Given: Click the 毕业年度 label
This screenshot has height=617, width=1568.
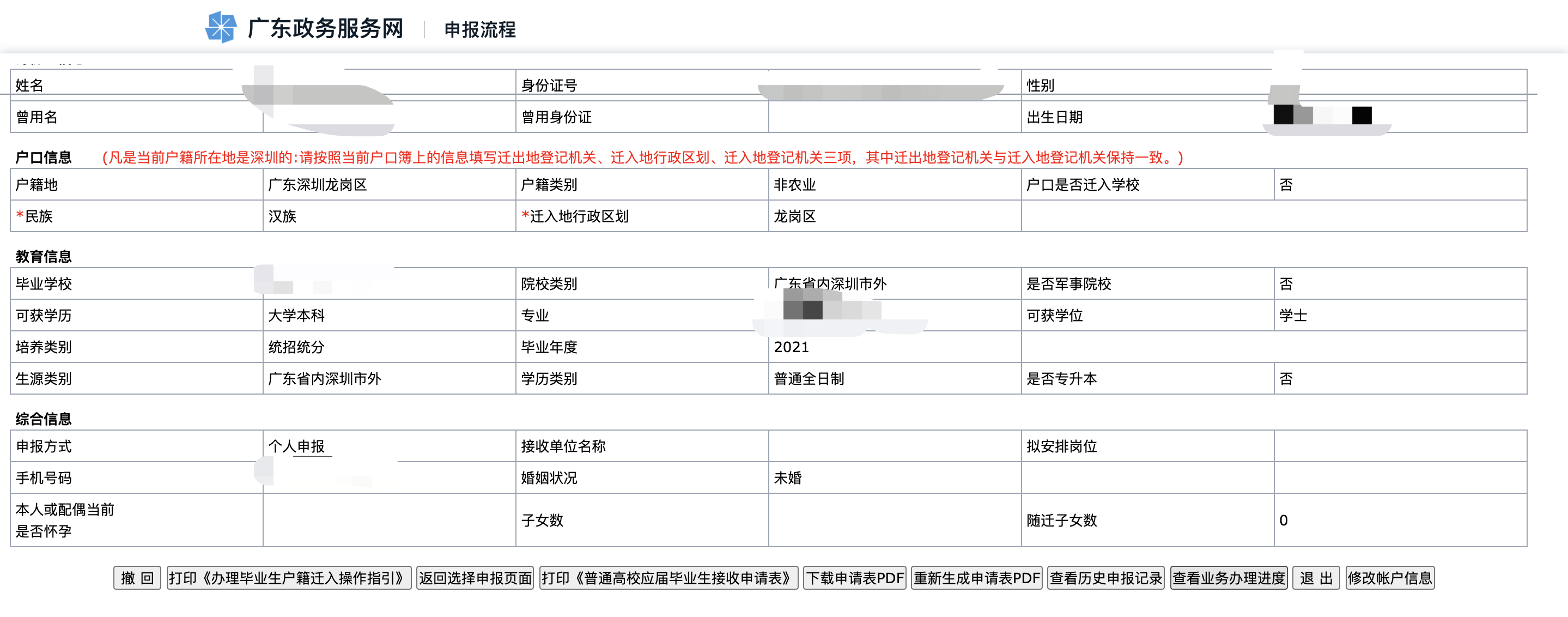Looking at the screenshot, I should tap(549, 347).
